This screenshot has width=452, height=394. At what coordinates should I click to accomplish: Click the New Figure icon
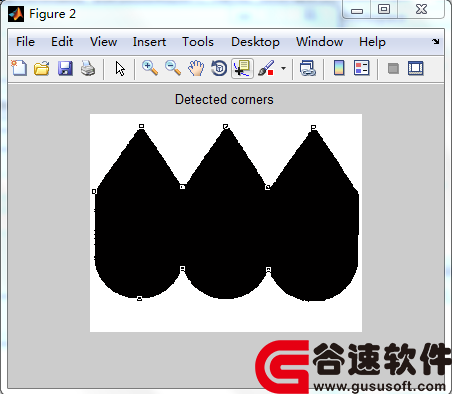(x=19, y=68)
